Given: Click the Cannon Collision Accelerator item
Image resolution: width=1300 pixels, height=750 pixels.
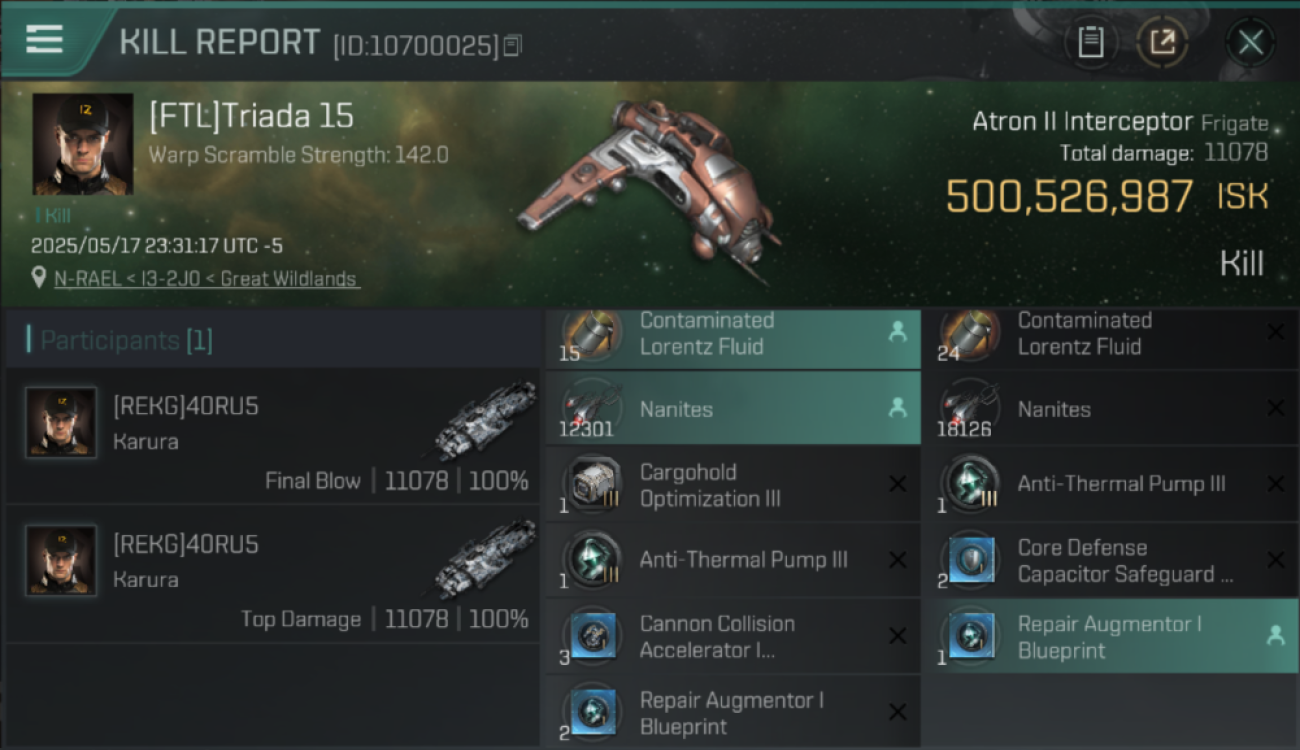Looking at the screenshot, I should click(733, 636).
